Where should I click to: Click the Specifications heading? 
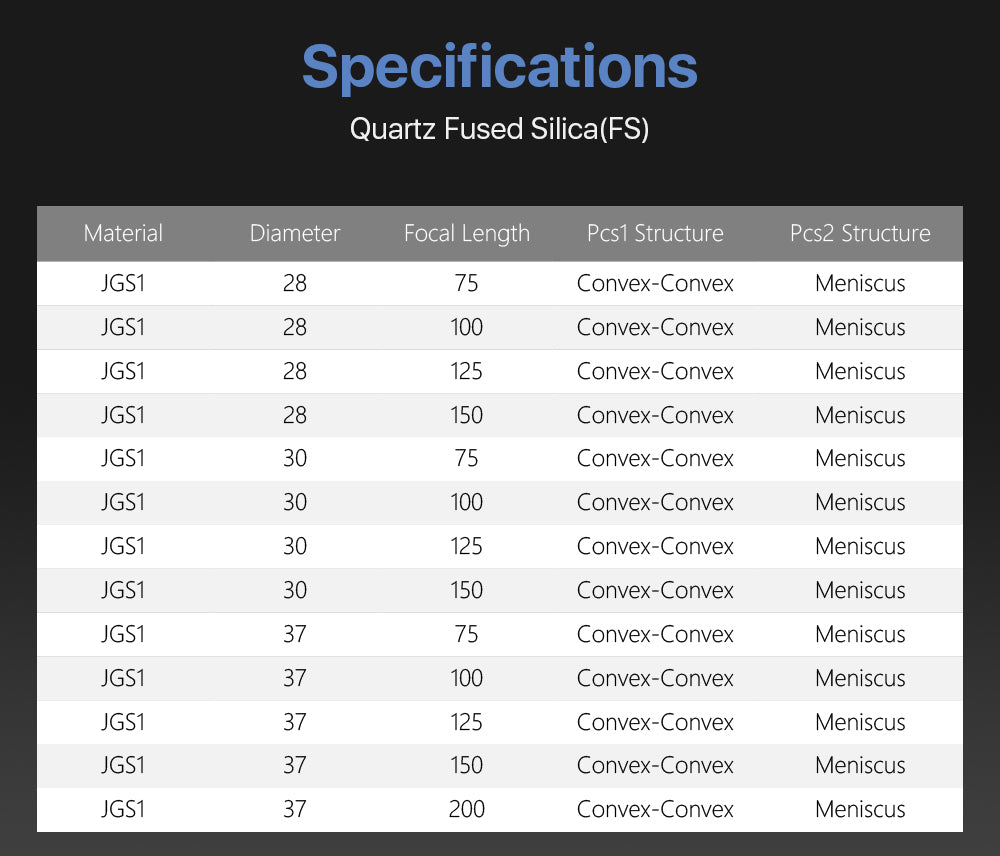pos(499,66)
